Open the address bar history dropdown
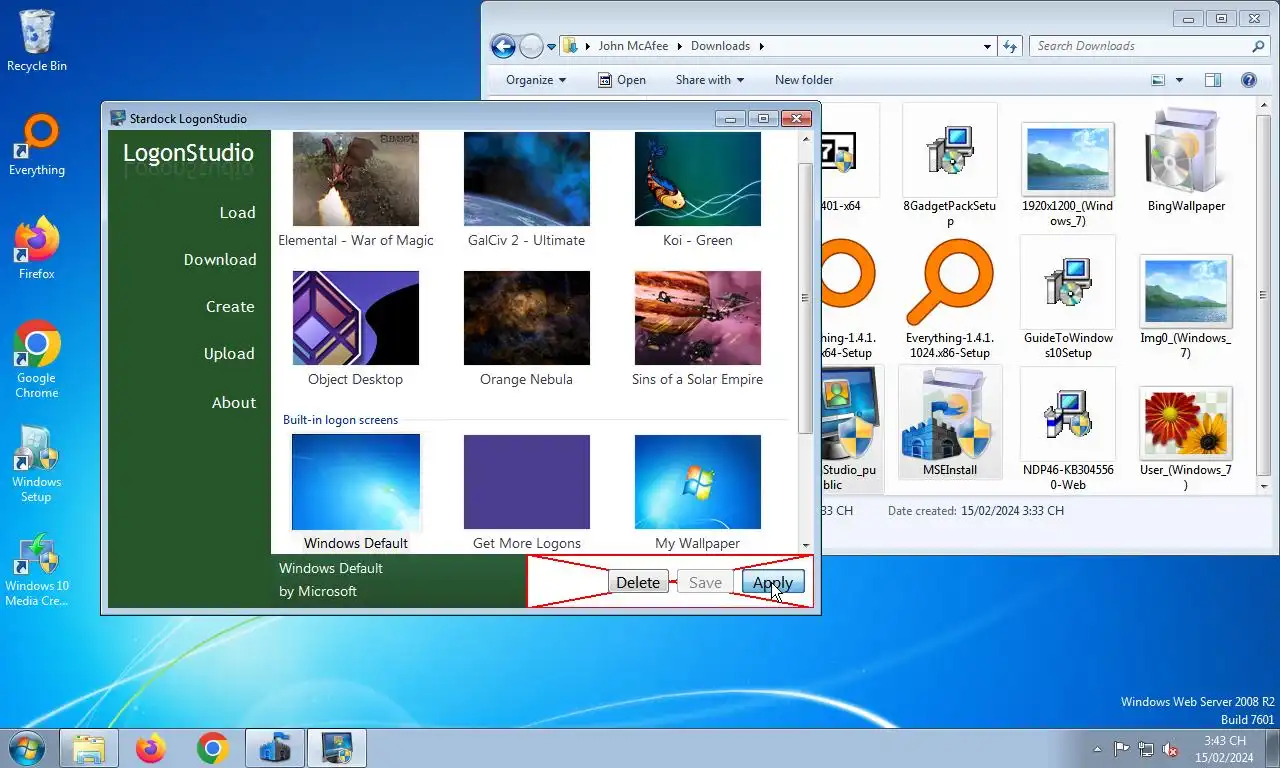1280x768 pixels. coord(987,46)
